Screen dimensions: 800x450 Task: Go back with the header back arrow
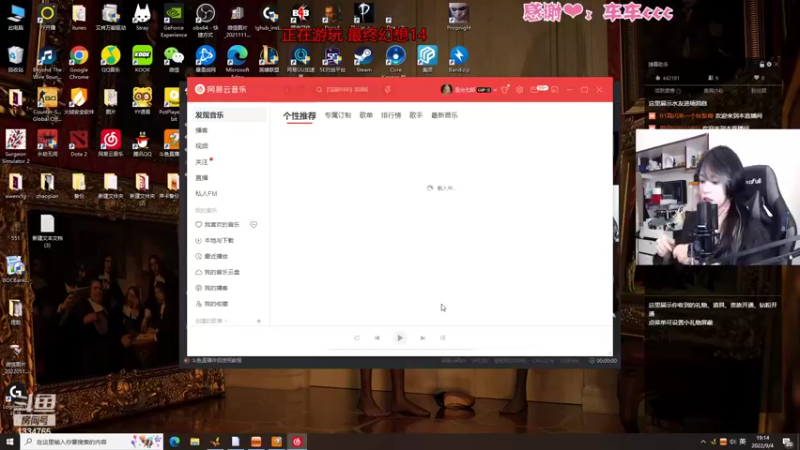pos(287,89)
